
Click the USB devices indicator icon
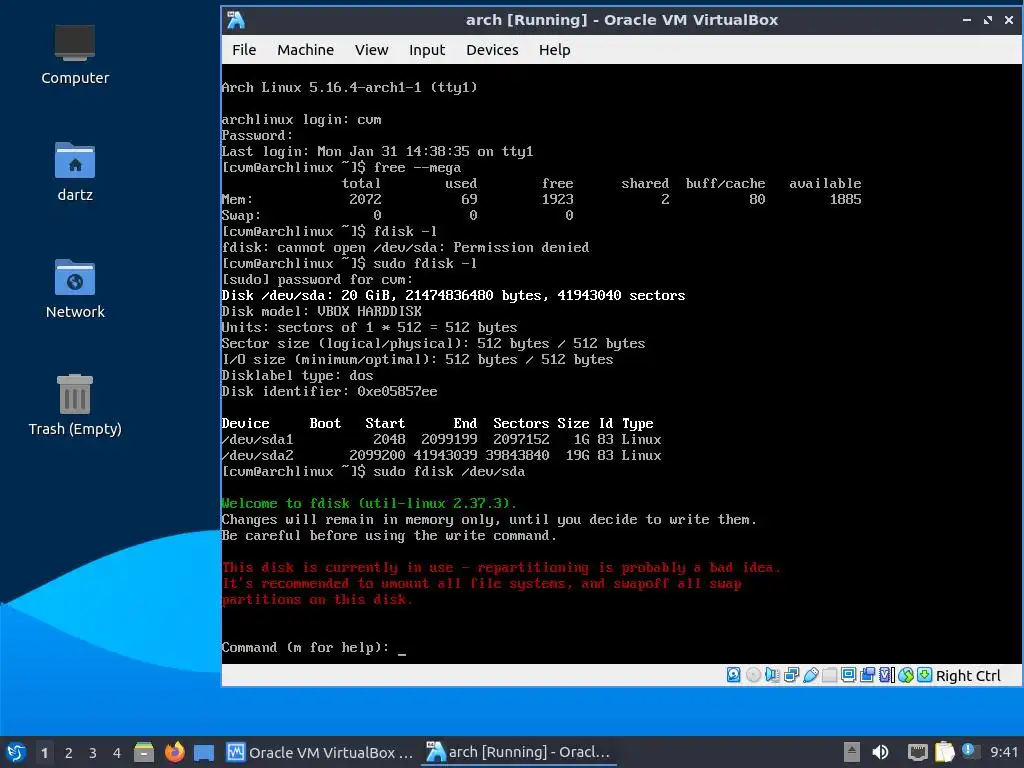point(810,675)
